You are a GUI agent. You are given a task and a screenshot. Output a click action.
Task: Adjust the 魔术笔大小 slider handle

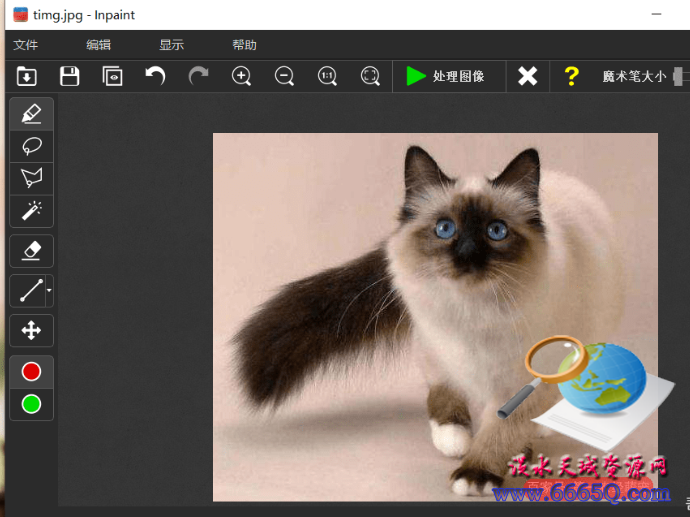pyautogui.click(x=678, y=77)
